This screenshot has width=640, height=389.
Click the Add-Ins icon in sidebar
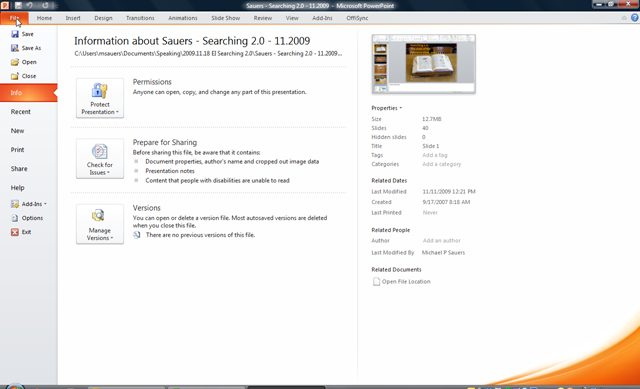click(x=15, y=204)
